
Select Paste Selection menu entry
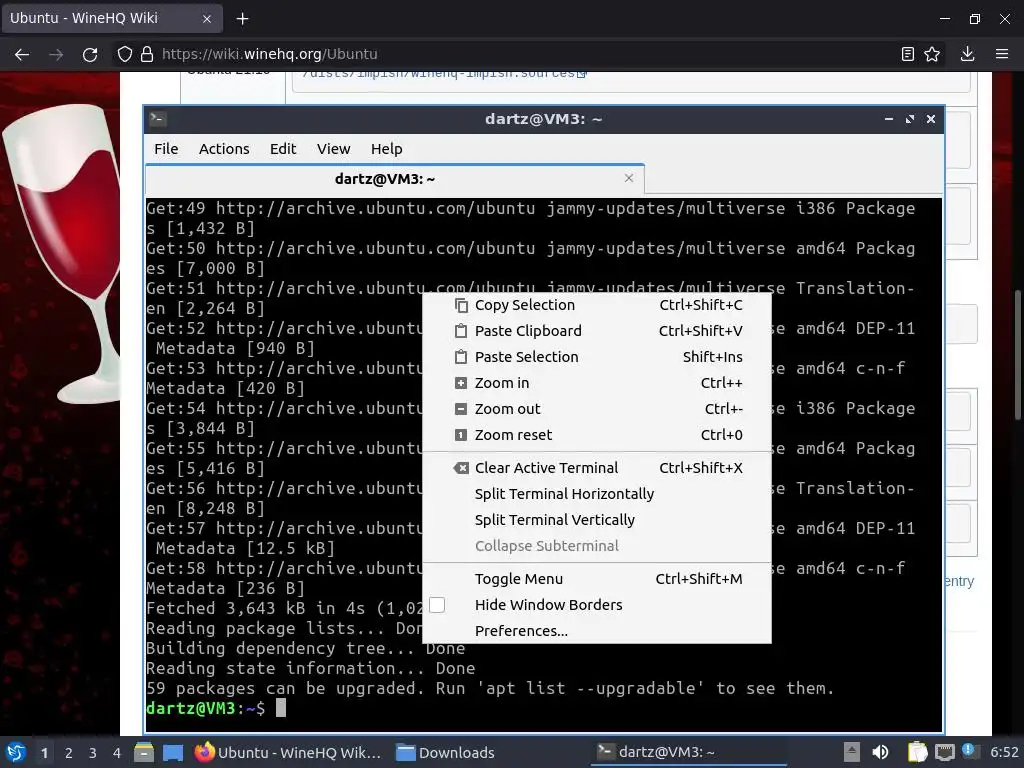597,357
